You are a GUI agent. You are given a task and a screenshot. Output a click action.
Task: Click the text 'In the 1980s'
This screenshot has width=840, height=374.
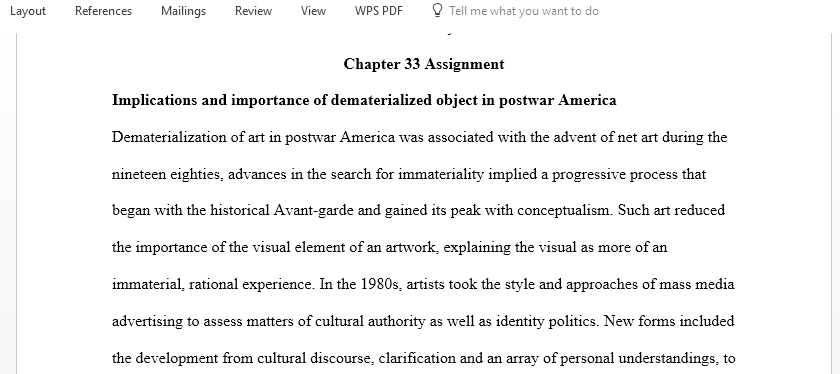360,284
